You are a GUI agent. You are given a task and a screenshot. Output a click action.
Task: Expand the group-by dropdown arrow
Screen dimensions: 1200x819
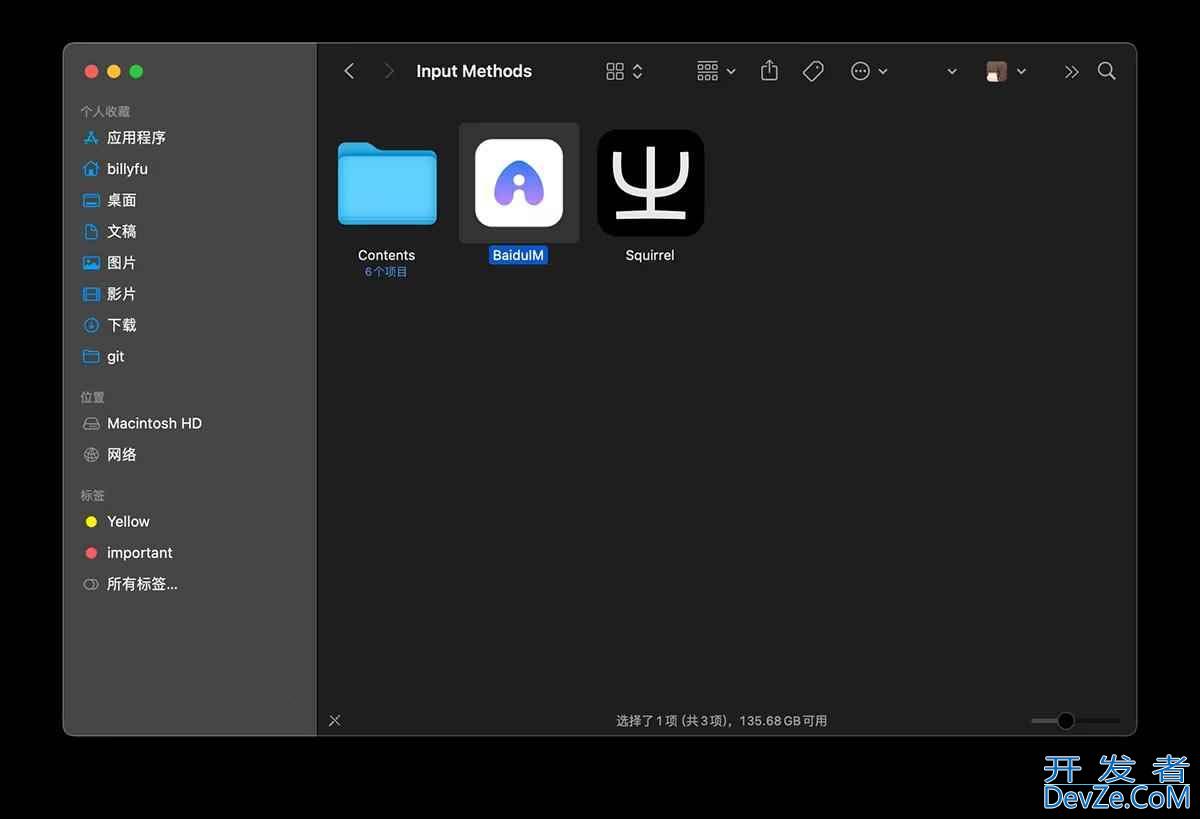point(731,71)
